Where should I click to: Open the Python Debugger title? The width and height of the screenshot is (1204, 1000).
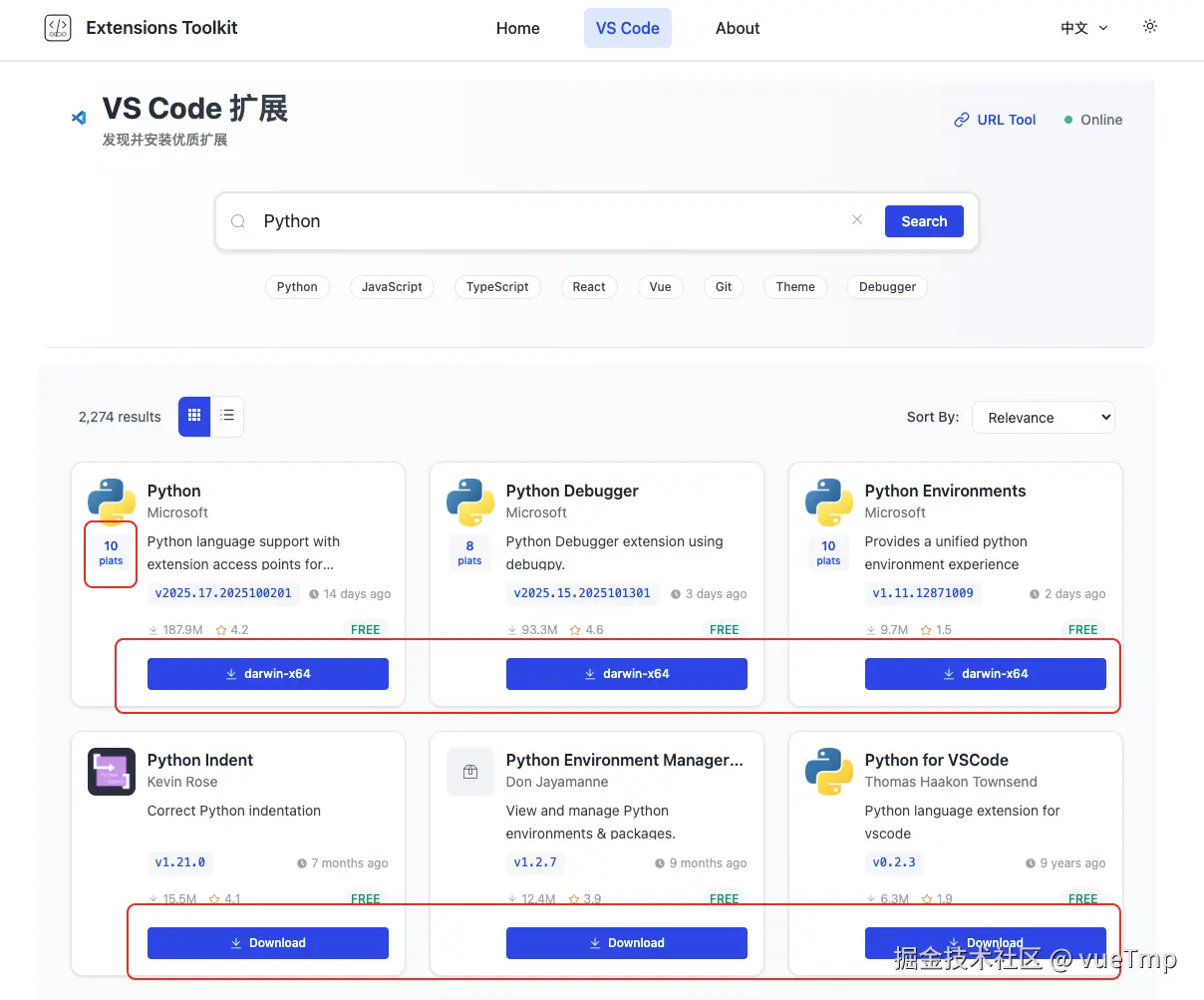coord(572,491)
